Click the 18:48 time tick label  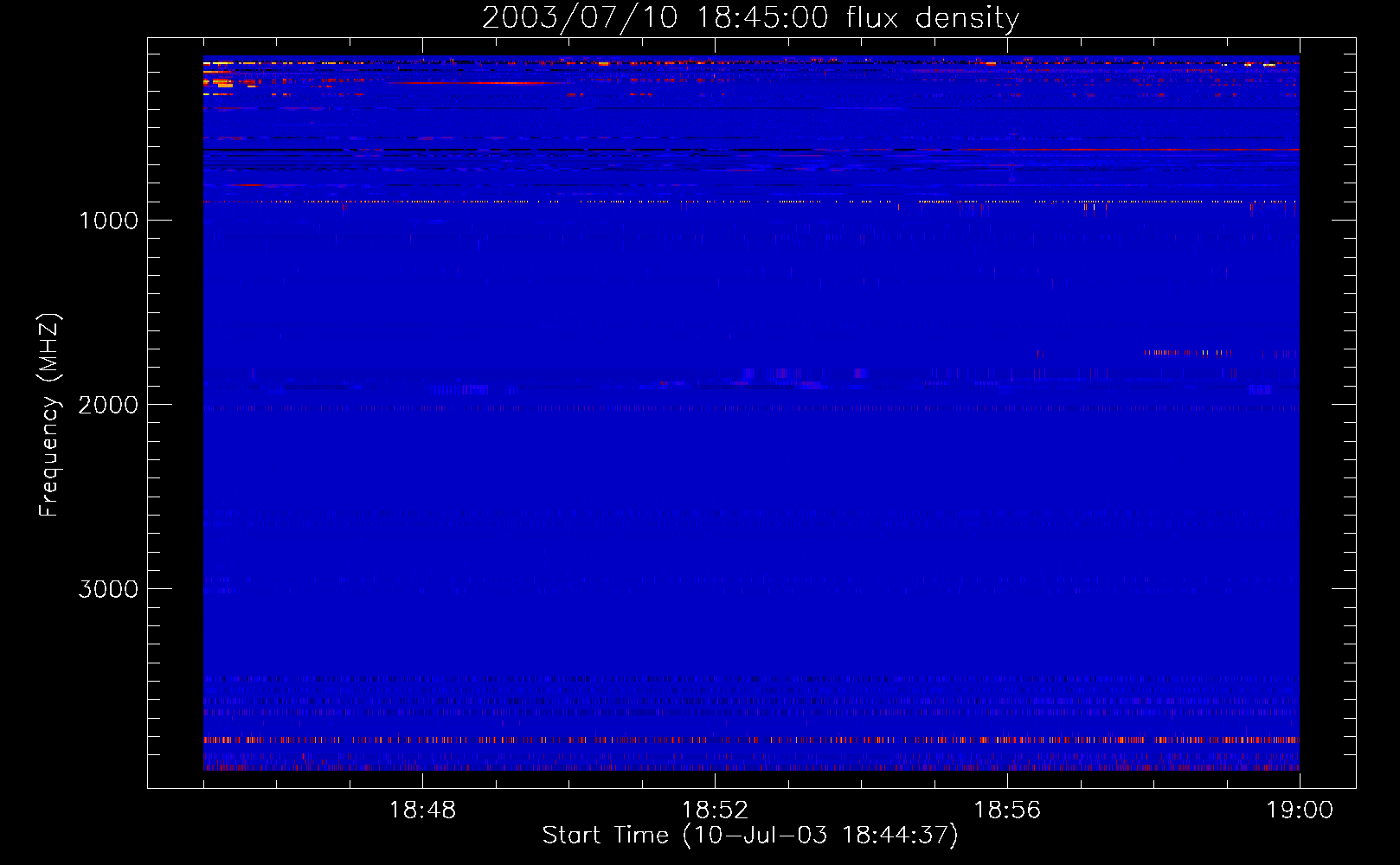(422, 811)
